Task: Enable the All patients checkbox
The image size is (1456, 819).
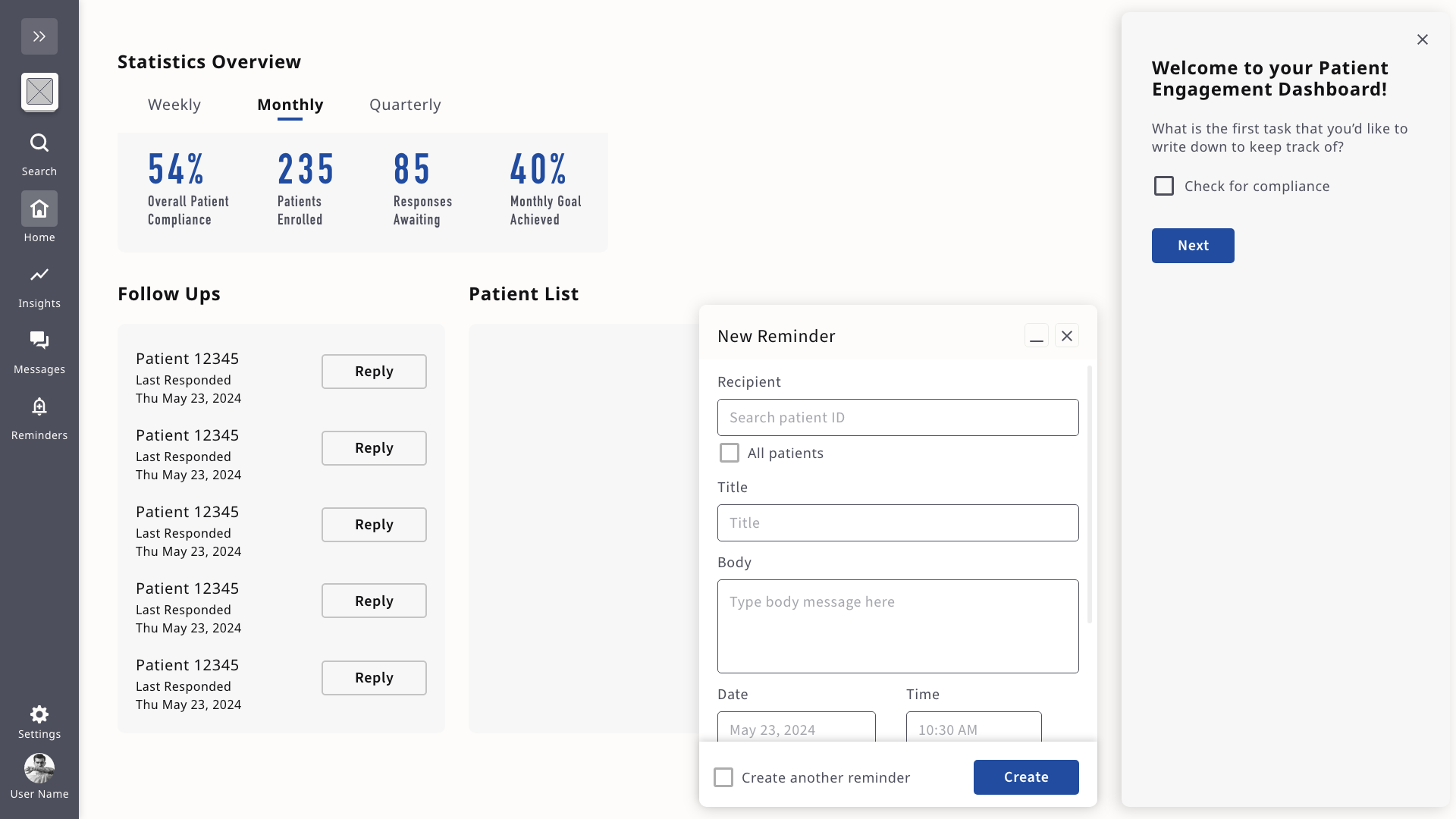Action: (x=730, y=453)
